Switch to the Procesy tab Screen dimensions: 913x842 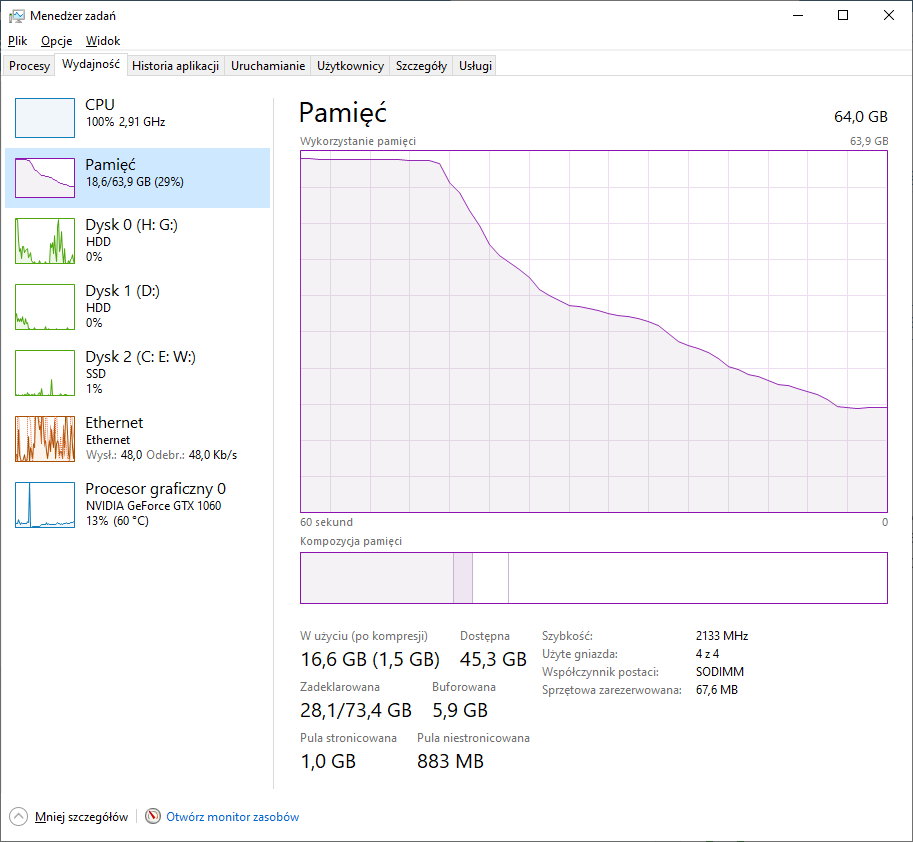pyautogui.click(x=29, y=66)
